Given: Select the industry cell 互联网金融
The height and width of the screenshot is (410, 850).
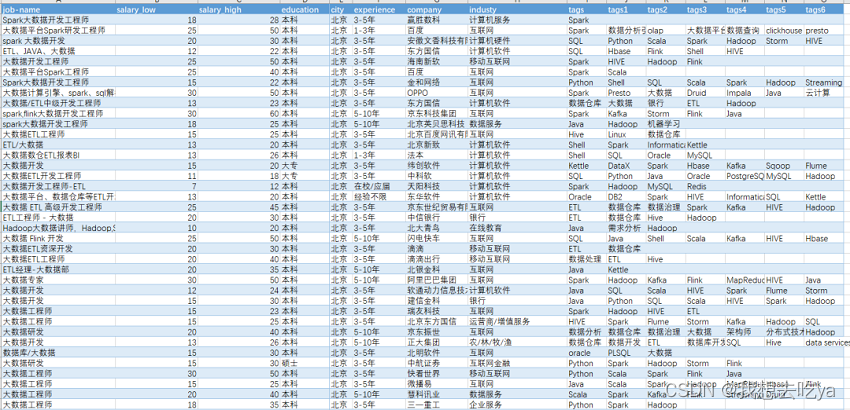Looking at the screenshot, I should click(x=517, y=363).
